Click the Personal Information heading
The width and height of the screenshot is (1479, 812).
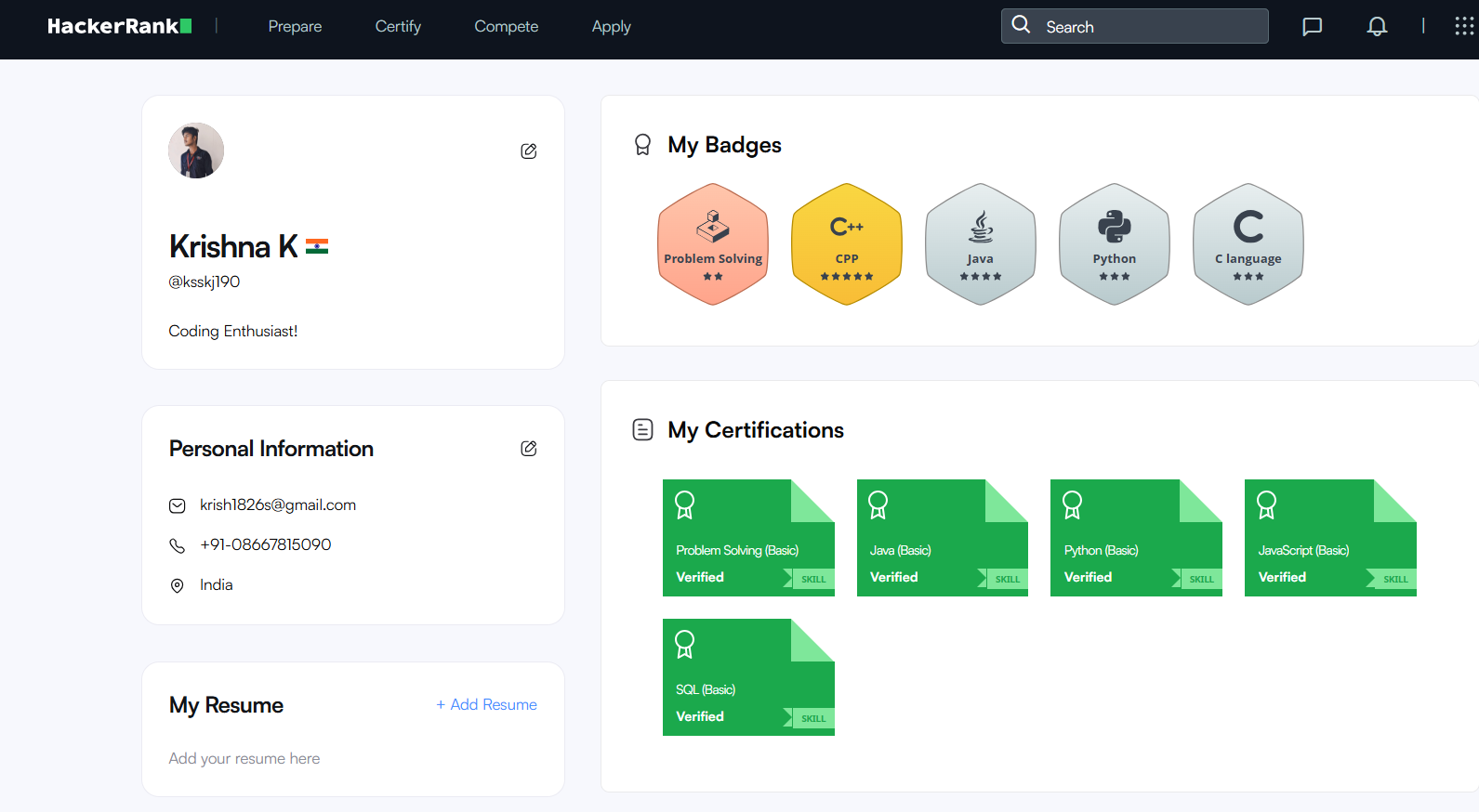click(271, 449)
